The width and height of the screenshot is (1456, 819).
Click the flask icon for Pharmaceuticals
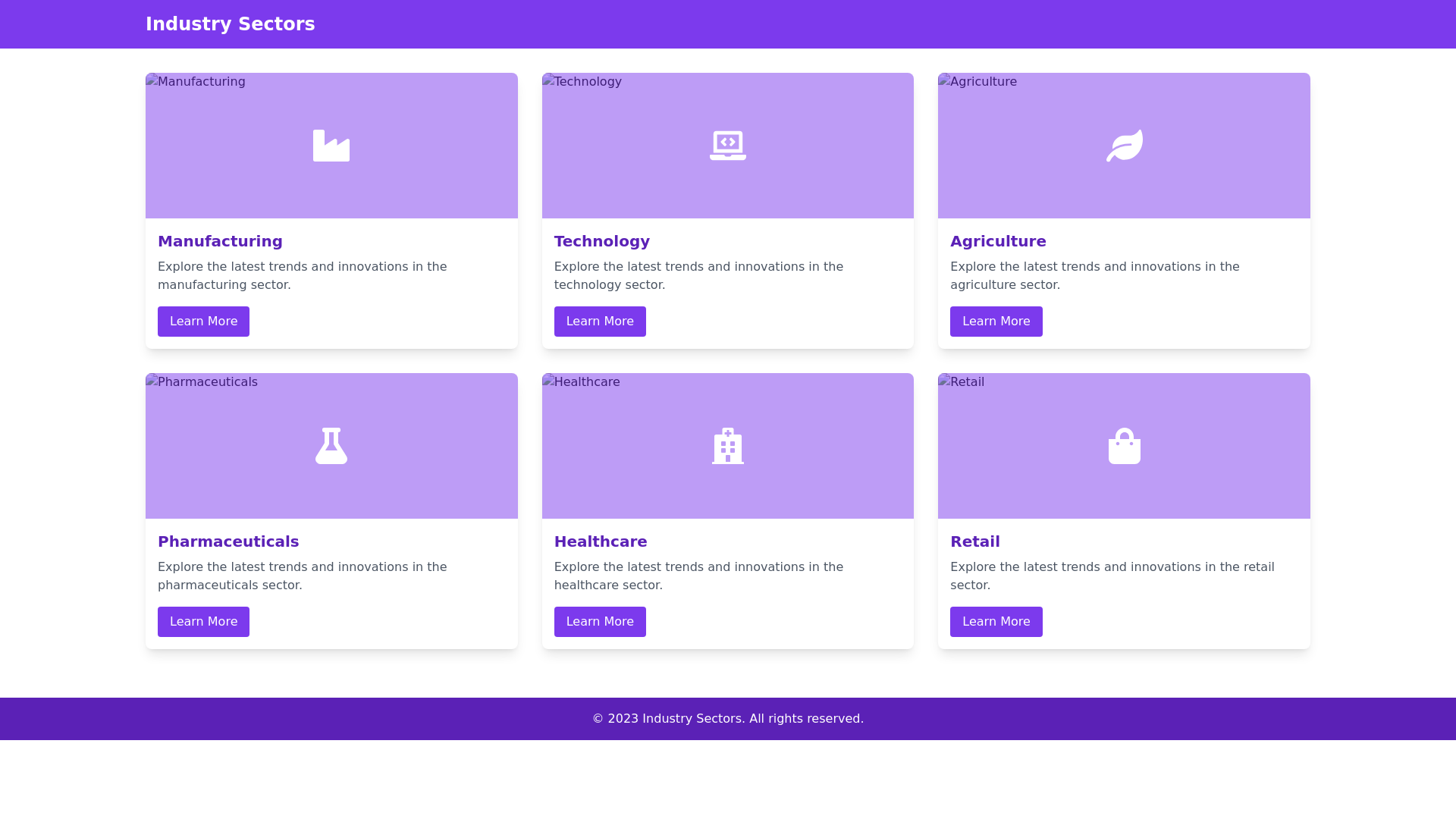coord(331,446)
